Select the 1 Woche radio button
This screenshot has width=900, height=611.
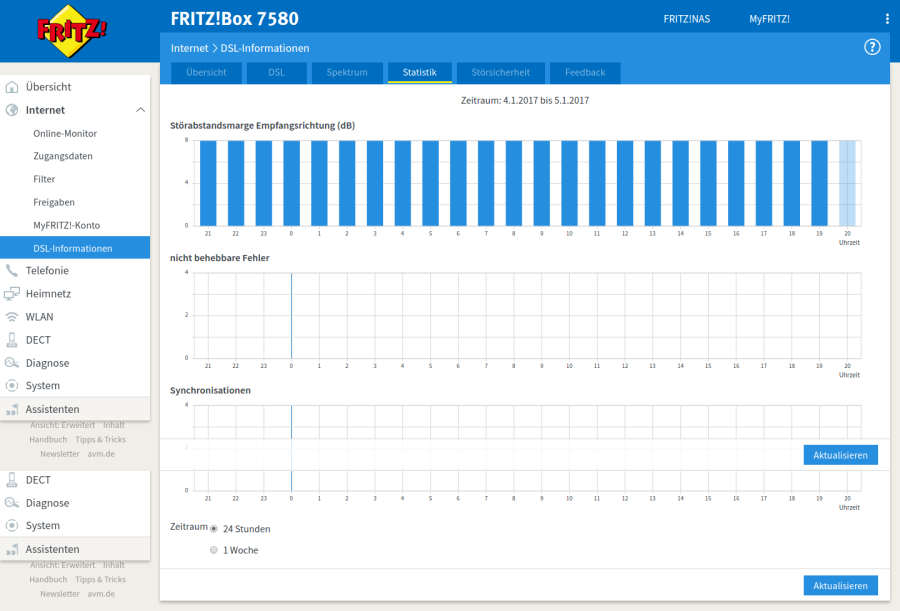pos(214,550)
